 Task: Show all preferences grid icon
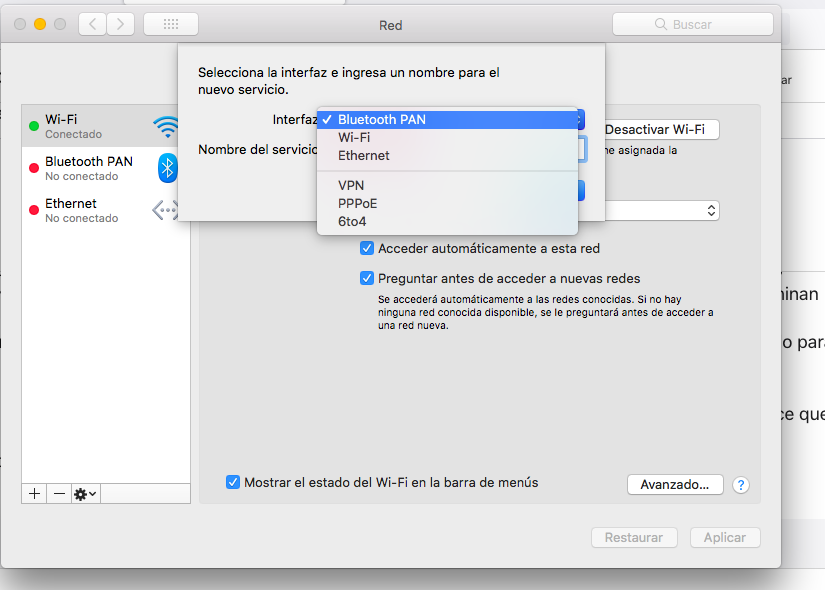[x=171, y=24]
